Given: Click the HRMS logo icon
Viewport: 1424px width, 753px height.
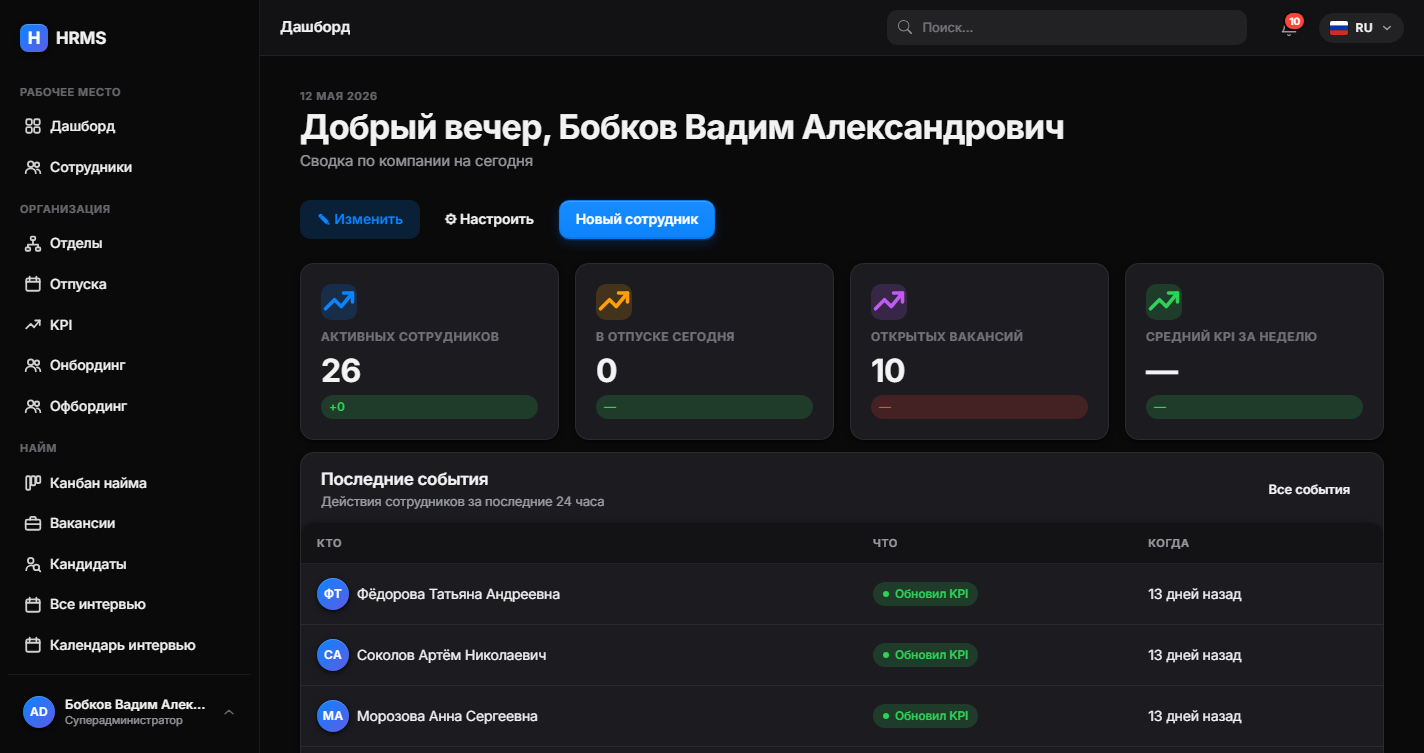Looking at the screenshot, I should click(x=34, y=38).
